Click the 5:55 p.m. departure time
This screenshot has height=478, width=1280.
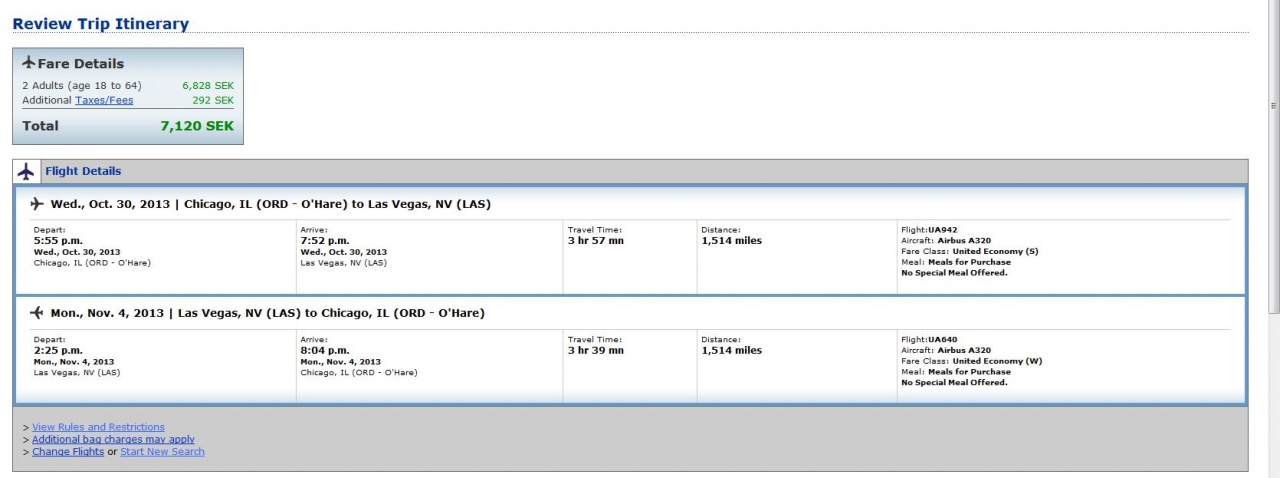pos(58,241)
